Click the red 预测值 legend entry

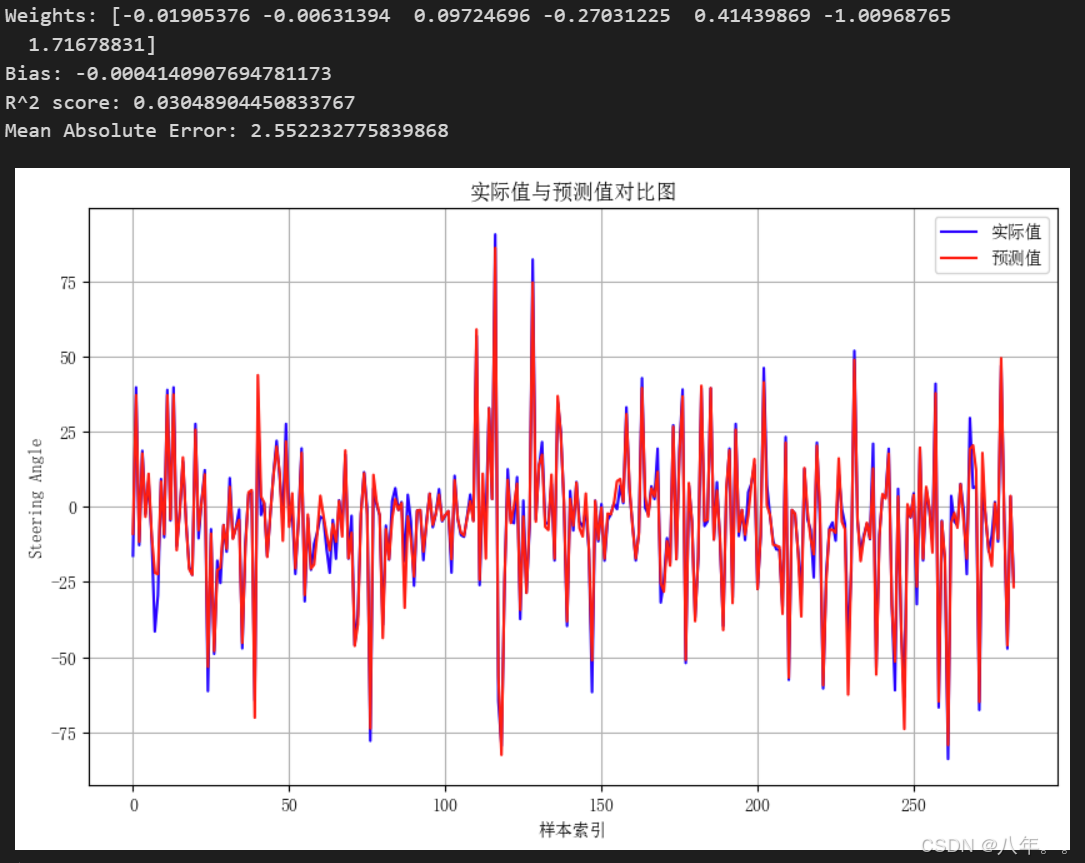tap(990, 258)
